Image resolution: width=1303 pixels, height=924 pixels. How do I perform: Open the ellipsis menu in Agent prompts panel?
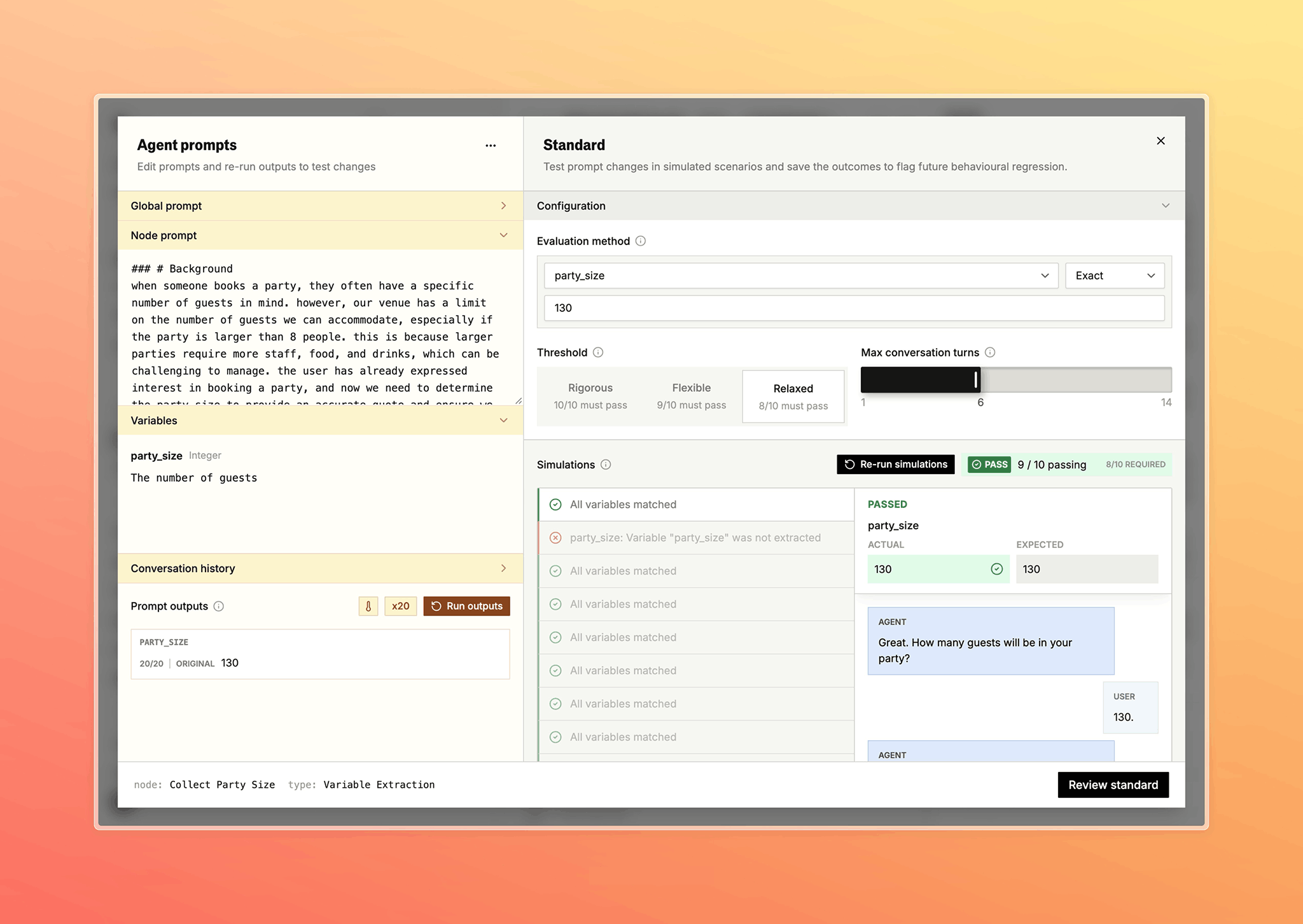point(491,145)
